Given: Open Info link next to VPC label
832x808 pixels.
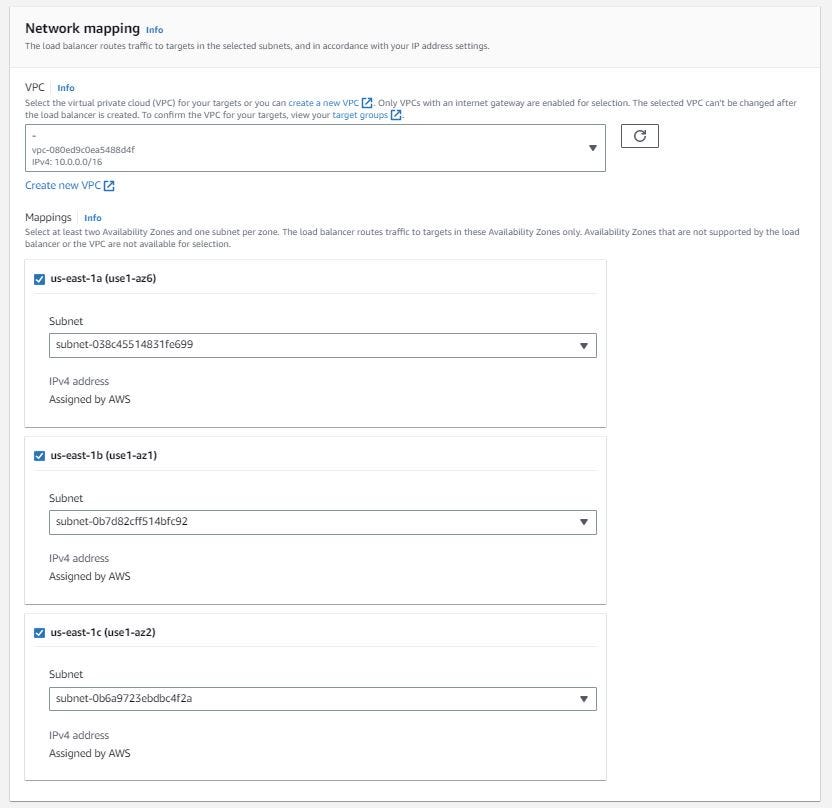Looking at the screenshot, I should (x=66, y=88).
